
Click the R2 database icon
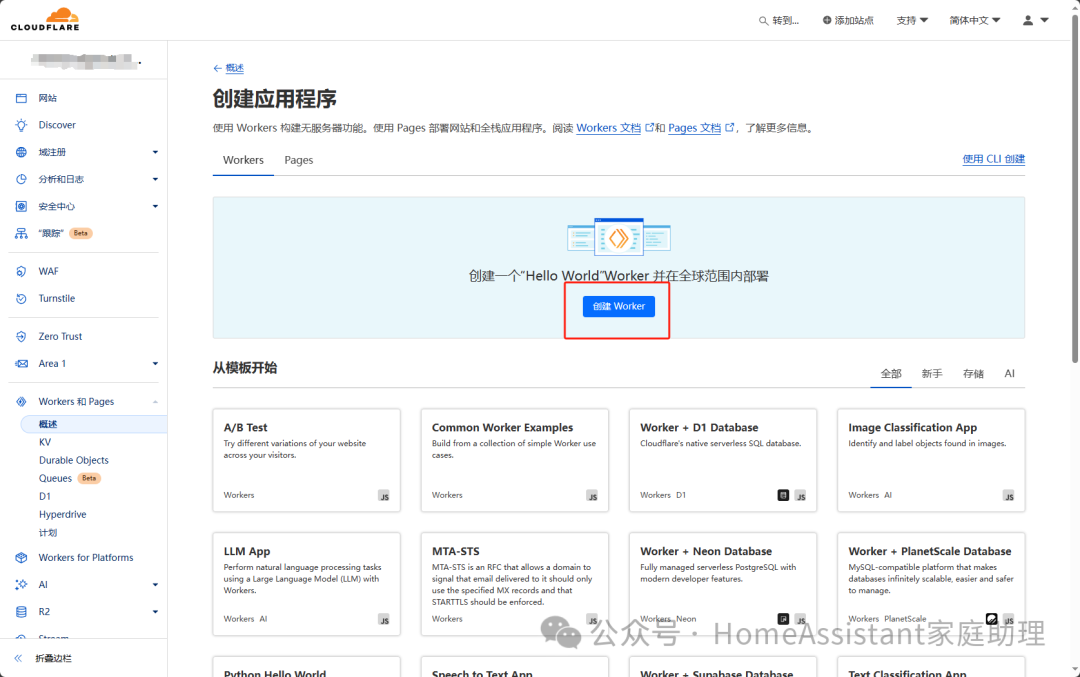click(21, 612)
